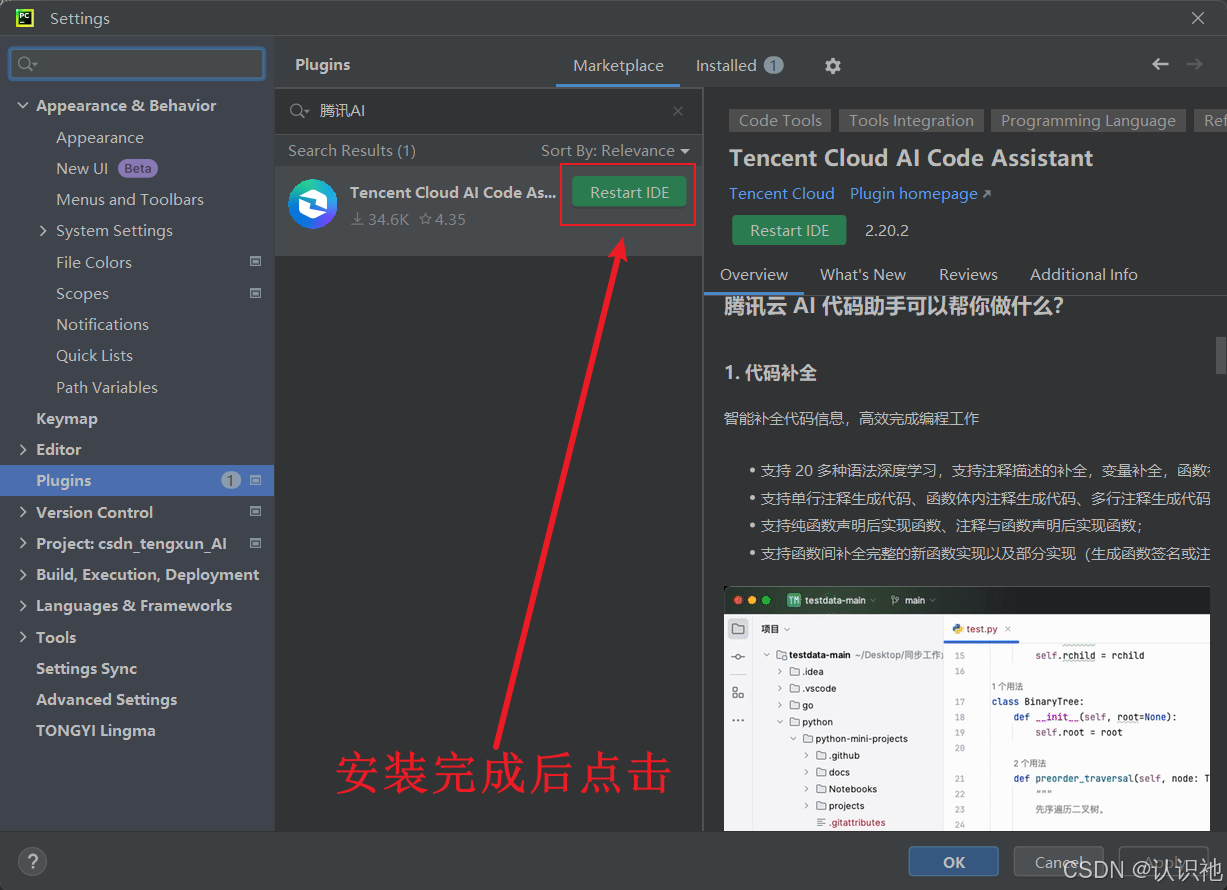Expand the Tools section

[23, 637]
